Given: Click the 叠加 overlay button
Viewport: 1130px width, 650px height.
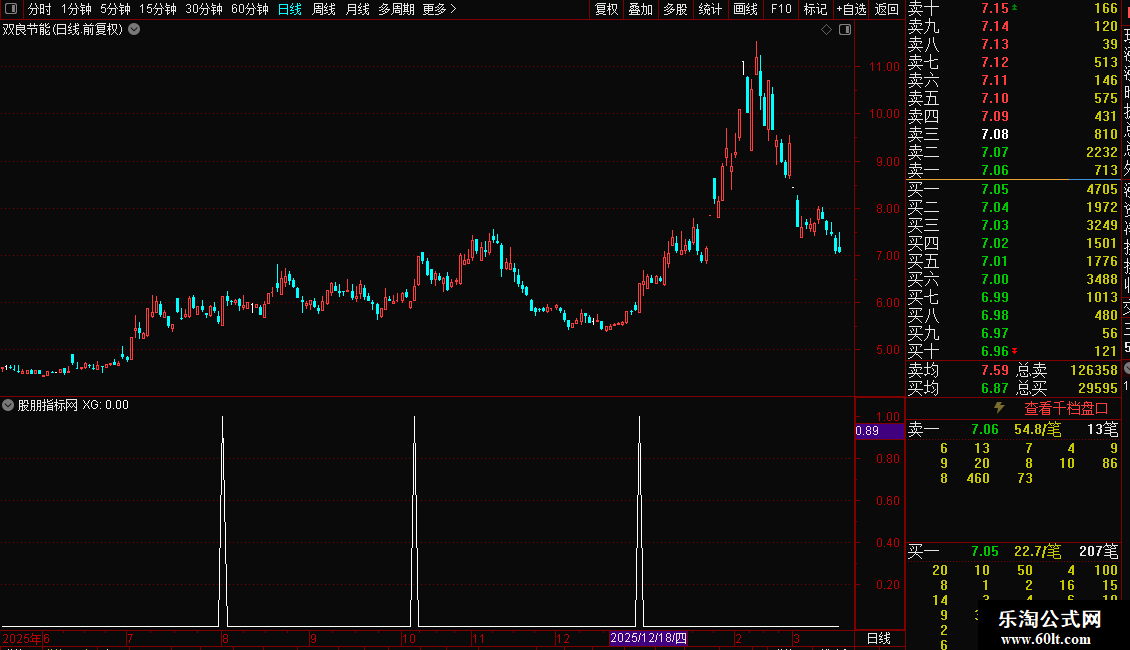Looking at the screenshot, I should pyautogui.click(x=641, y=9).
